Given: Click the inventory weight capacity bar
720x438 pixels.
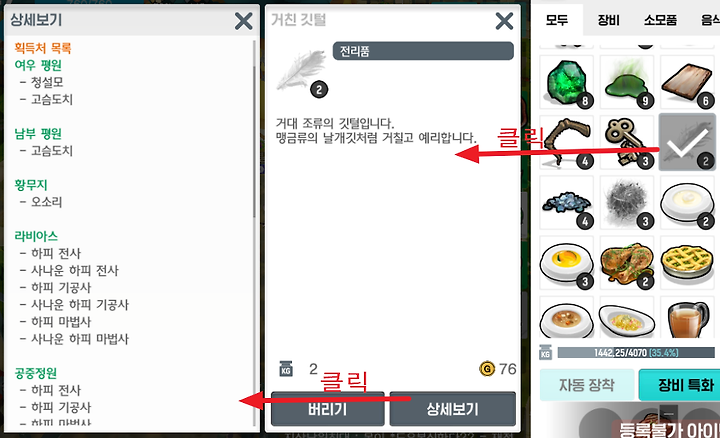Looking at the screenshot, I should pyautogui.click(x=636, y=353).
